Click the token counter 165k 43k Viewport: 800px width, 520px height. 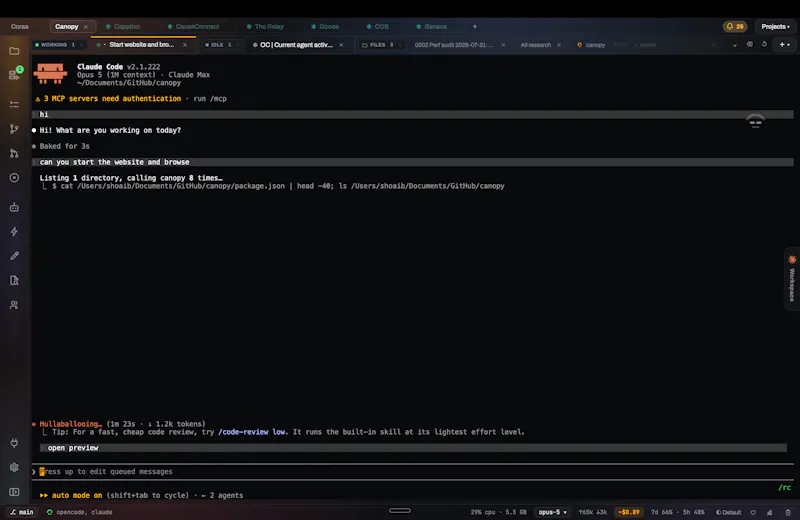(592, 512)
